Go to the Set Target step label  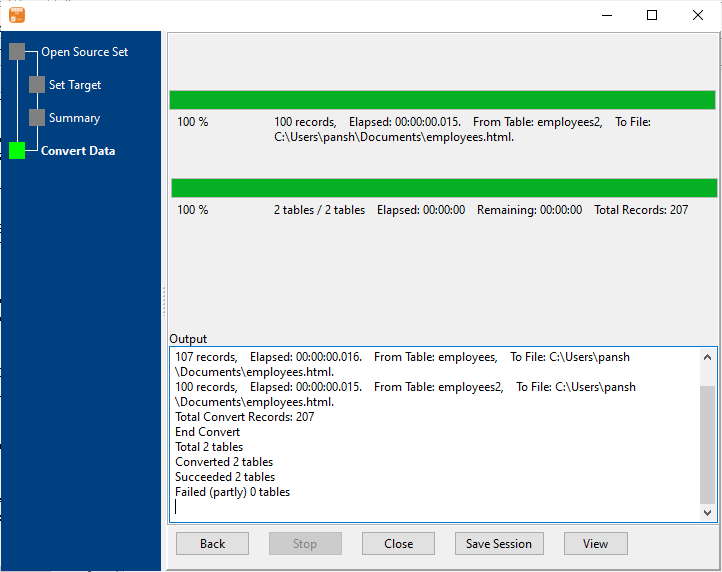pos(75,85)
